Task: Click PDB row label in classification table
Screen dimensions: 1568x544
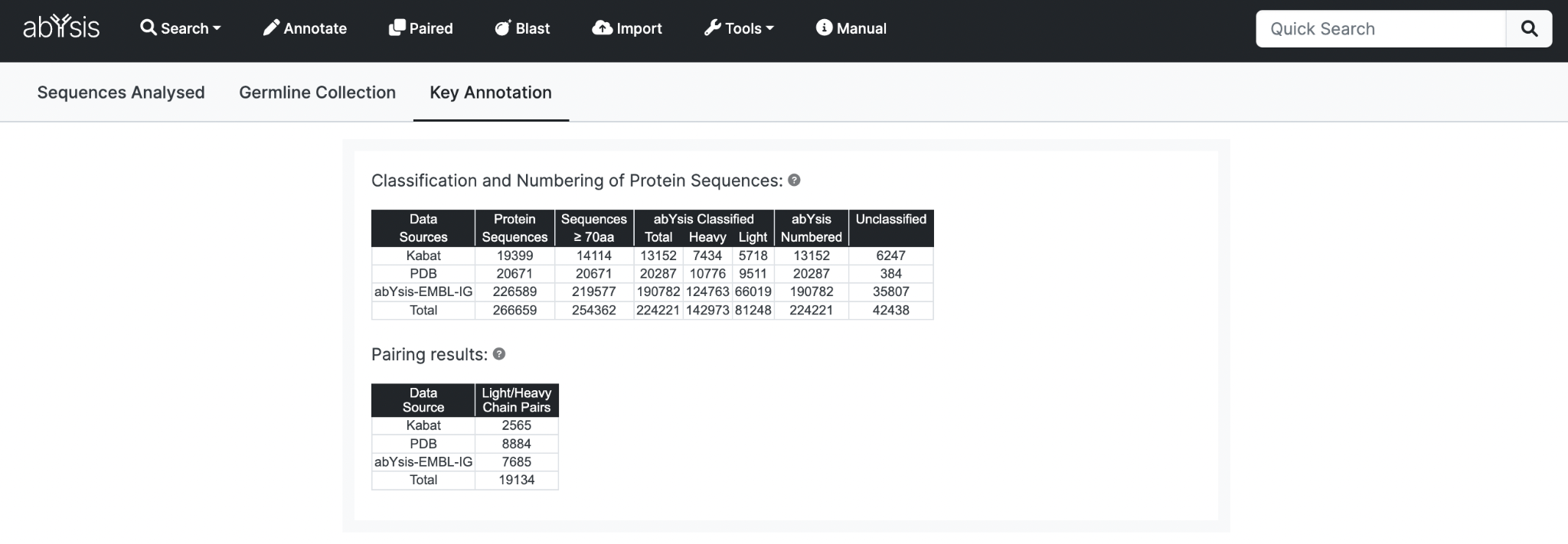Action: [x=423, y=274]
